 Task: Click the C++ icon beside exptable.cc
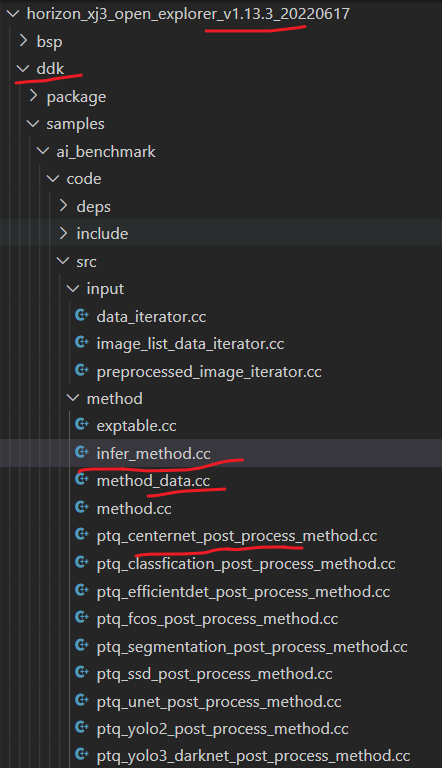coord(82,425)
